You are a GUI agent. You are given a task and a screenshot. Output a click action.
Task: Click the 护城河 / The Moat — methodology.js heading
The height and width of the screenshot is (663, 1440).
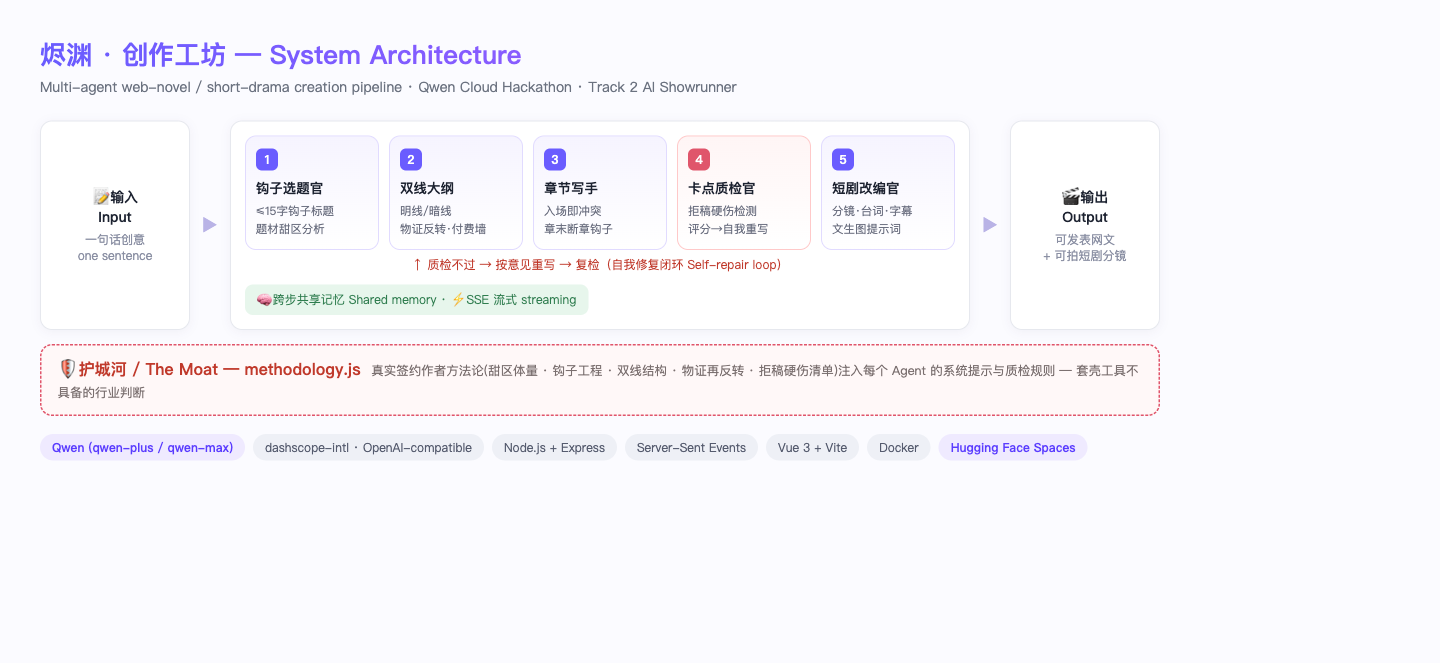click(210, 369)
